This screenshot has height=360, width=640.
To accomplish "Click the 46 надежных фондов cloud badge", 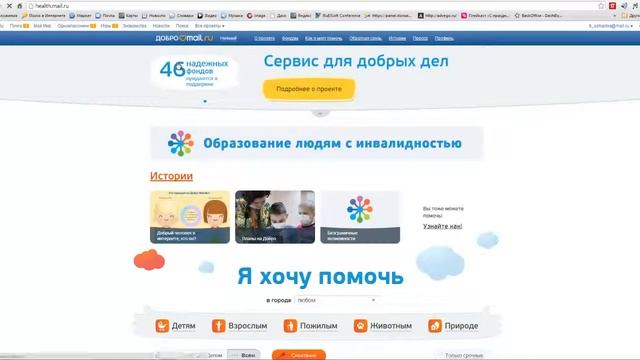I will [x=195, y=73].
